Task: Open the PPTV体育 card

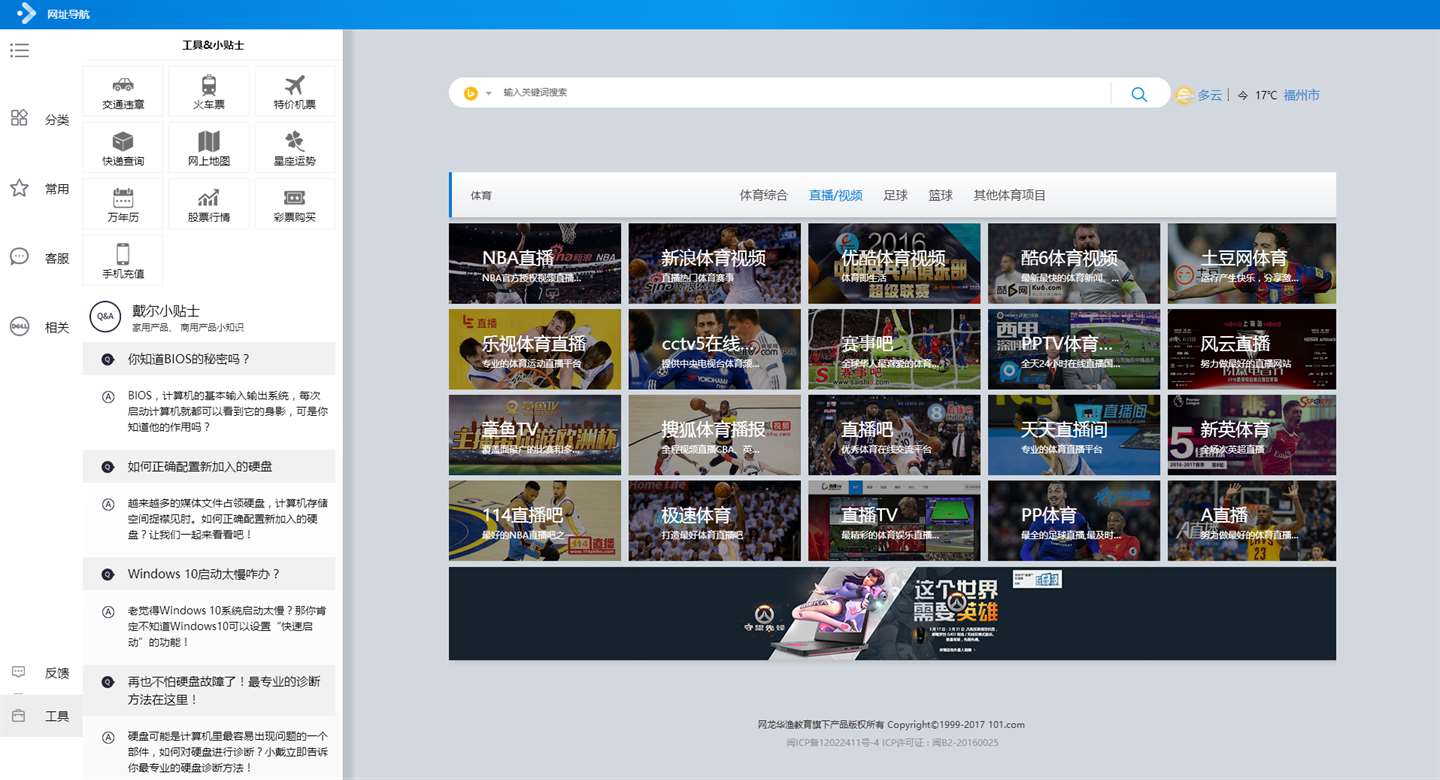Action: (x=1074, y=349)
